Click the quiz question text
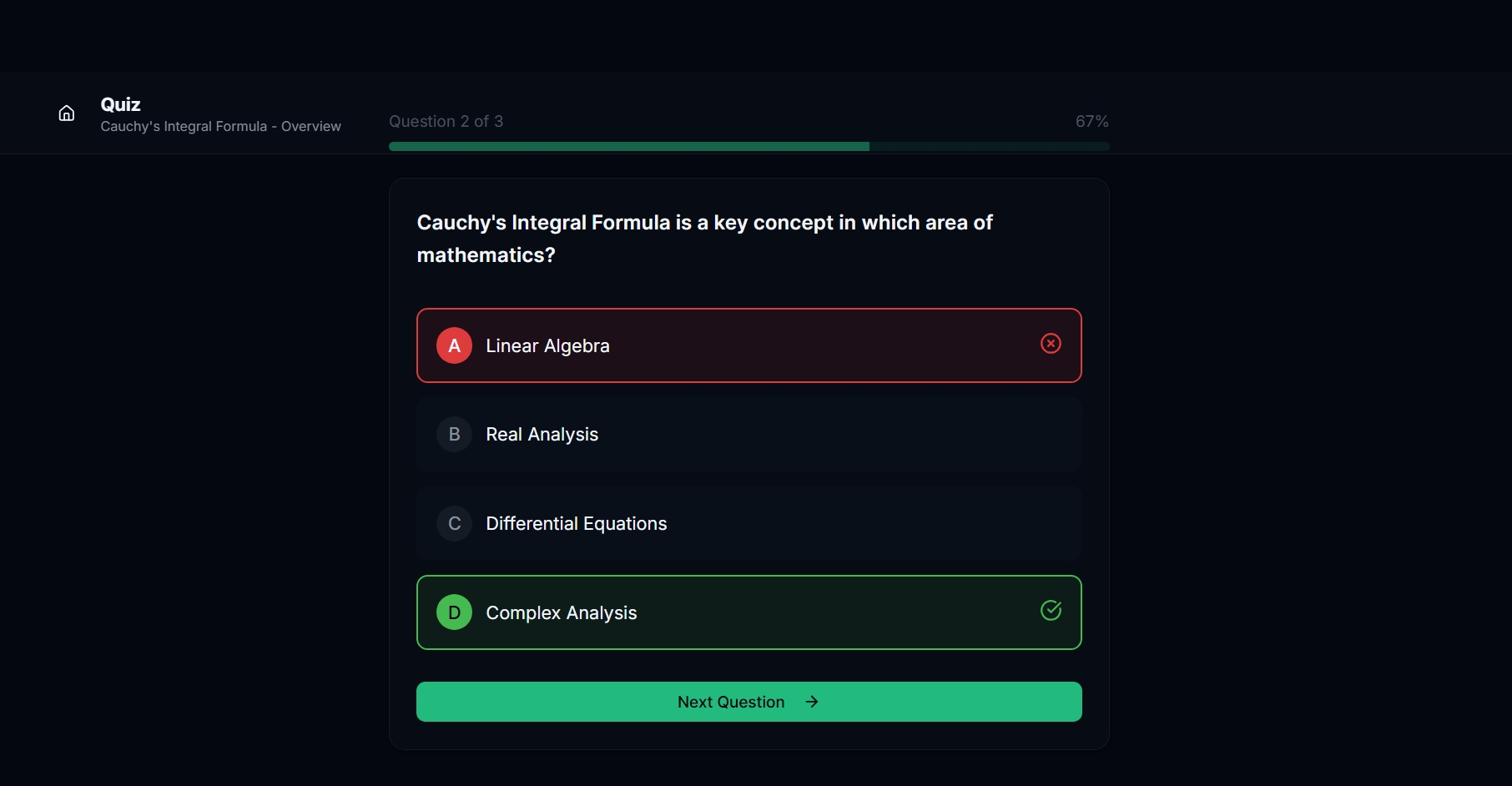Viewport: 1512px width, 786px height. pos(704,239)
